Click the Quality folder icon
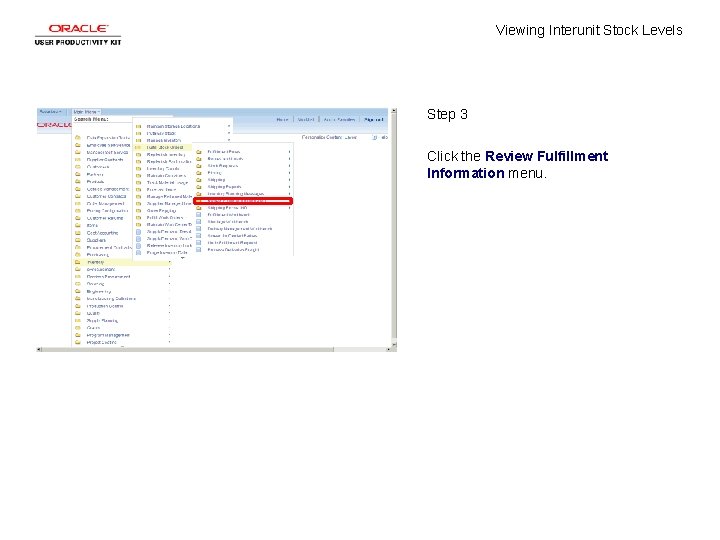Viewport: 720px width, 540px height. (78, 313)
